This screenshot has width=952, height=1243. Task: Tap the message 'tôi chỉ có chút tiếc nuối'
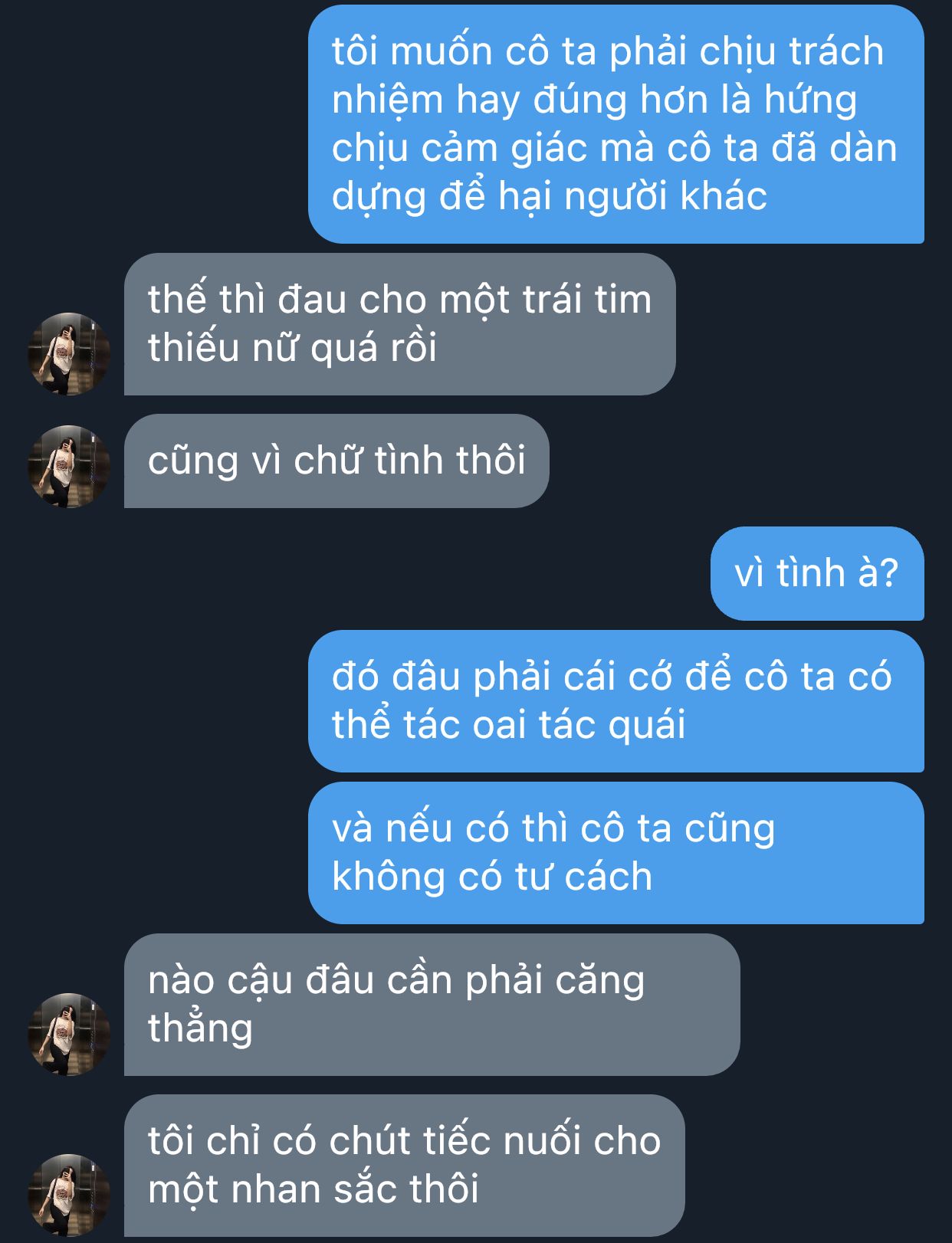coord(405,1166)
